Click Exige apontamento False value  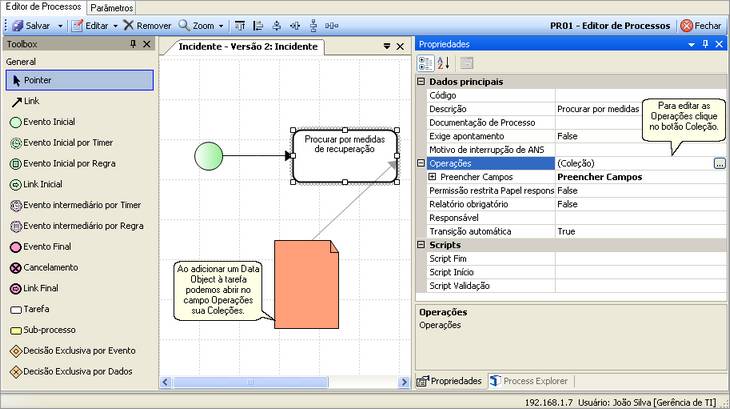point(641,136)
